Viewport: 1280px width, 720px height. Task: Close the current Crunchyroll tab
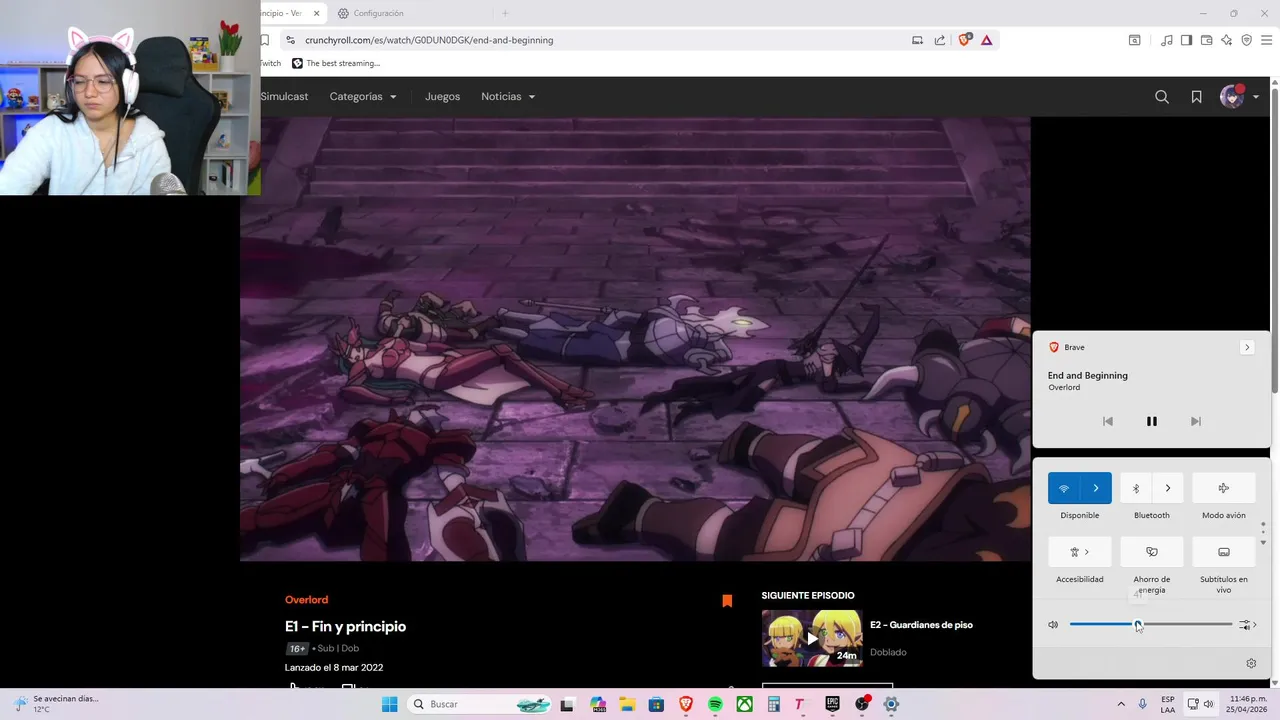point(317,13)
